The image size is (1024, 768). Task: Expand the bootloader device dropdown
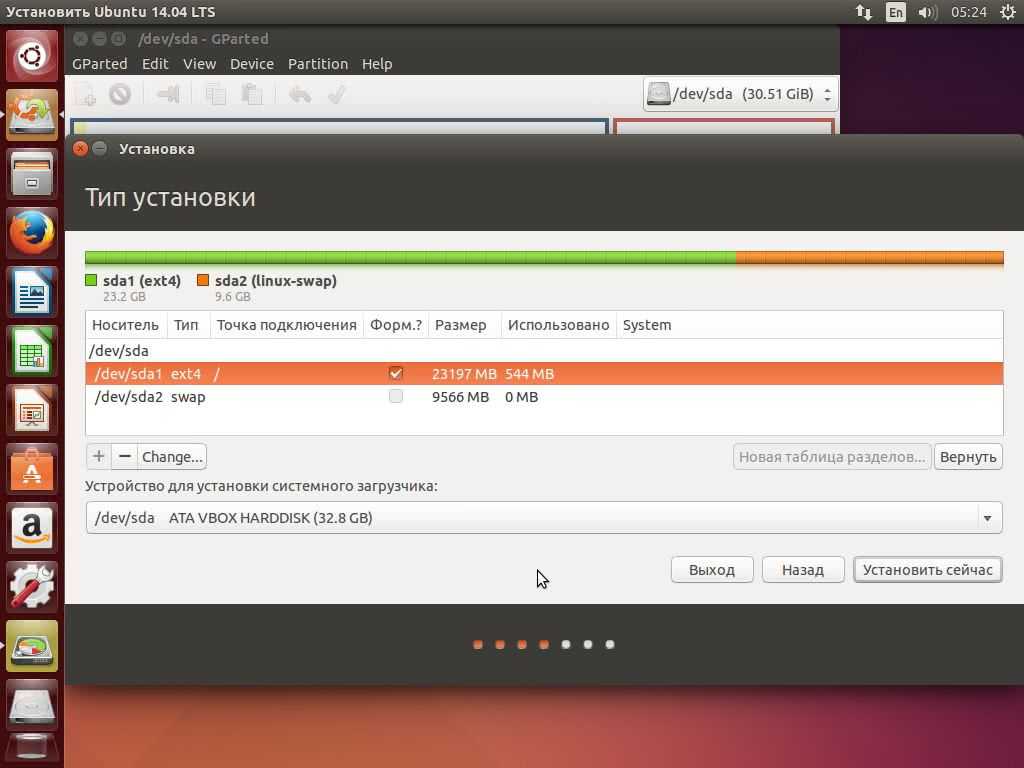click(x=986, y=518)
